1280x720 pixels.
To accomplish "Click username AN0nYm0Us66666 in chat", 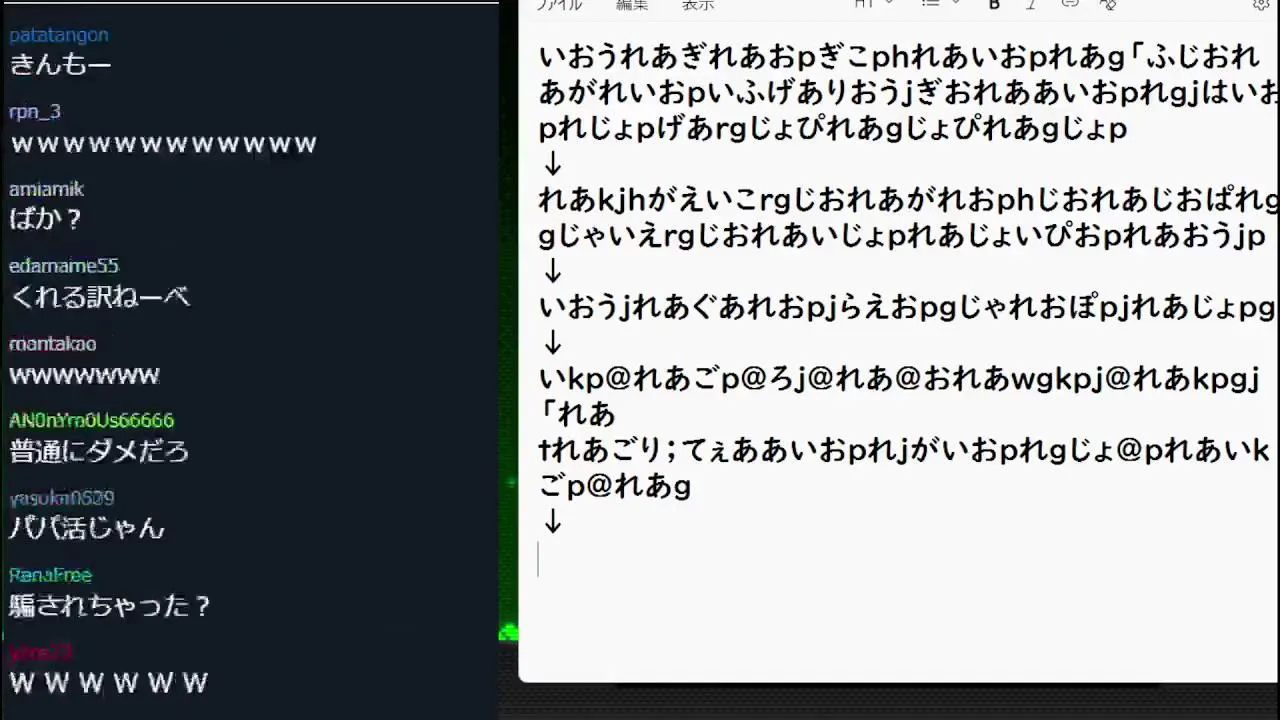I will [91, 420].
